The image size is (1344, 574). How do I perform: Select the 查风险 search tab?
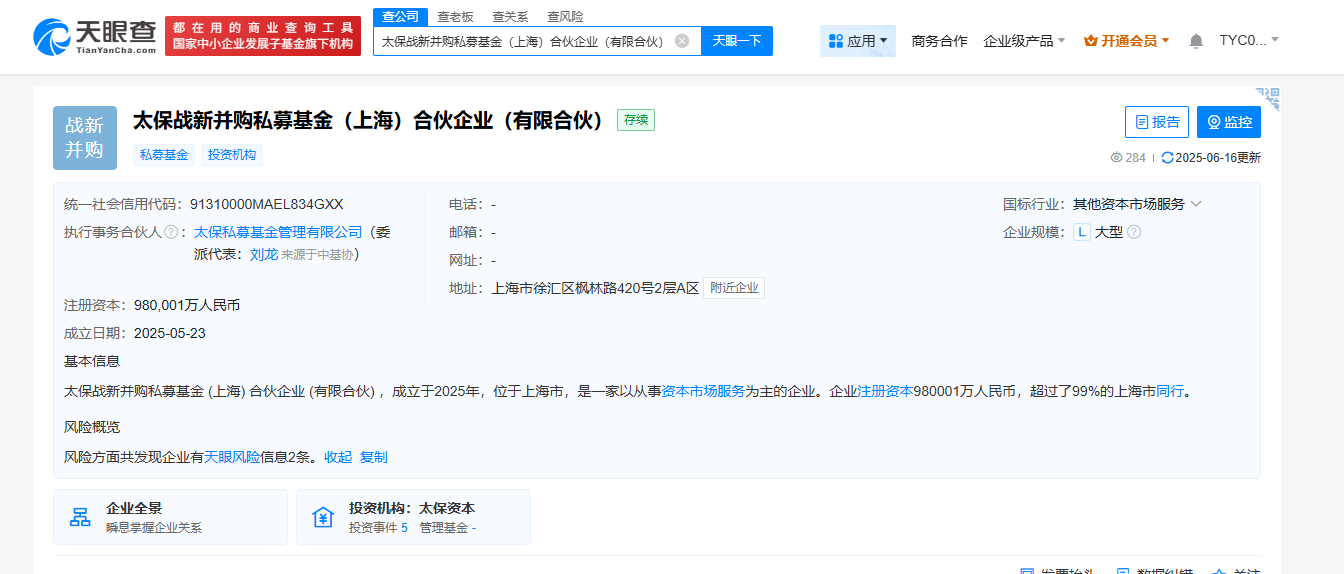pos(565,16)
